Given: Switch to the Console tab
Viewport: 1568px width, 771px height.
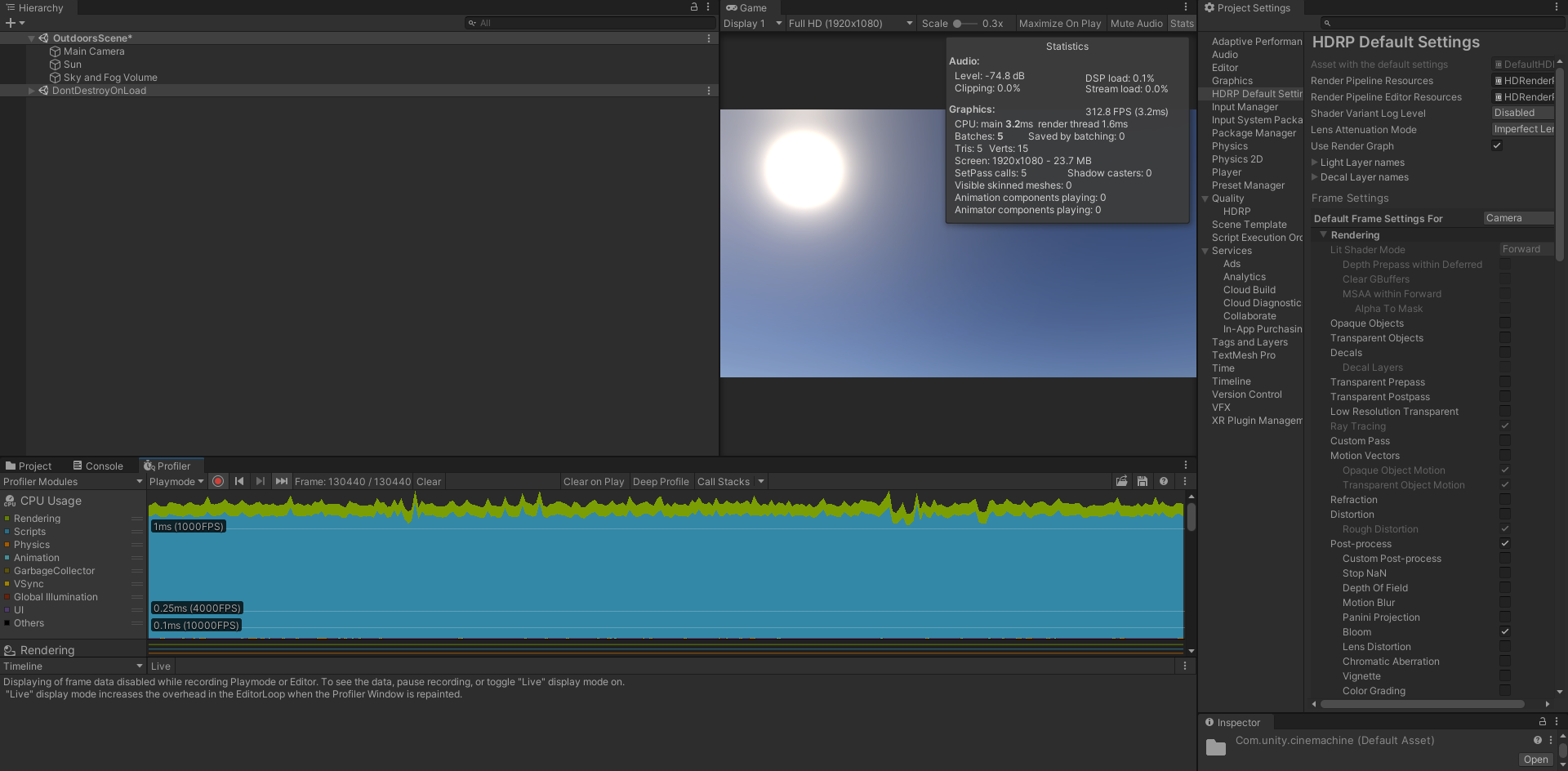Looking at the screenshot, I should (x=99, y=466).
